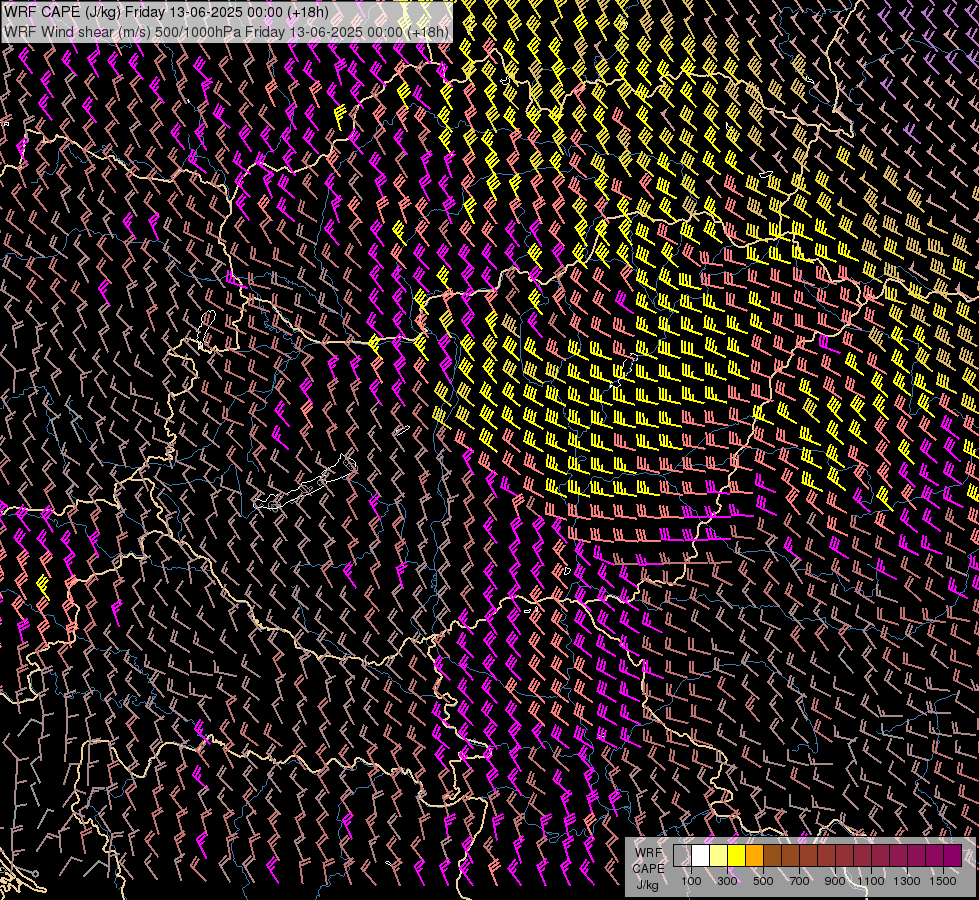The image size is (979, 900).
Task: Click the white CAPE legend swatch
Action: [701, 856]
